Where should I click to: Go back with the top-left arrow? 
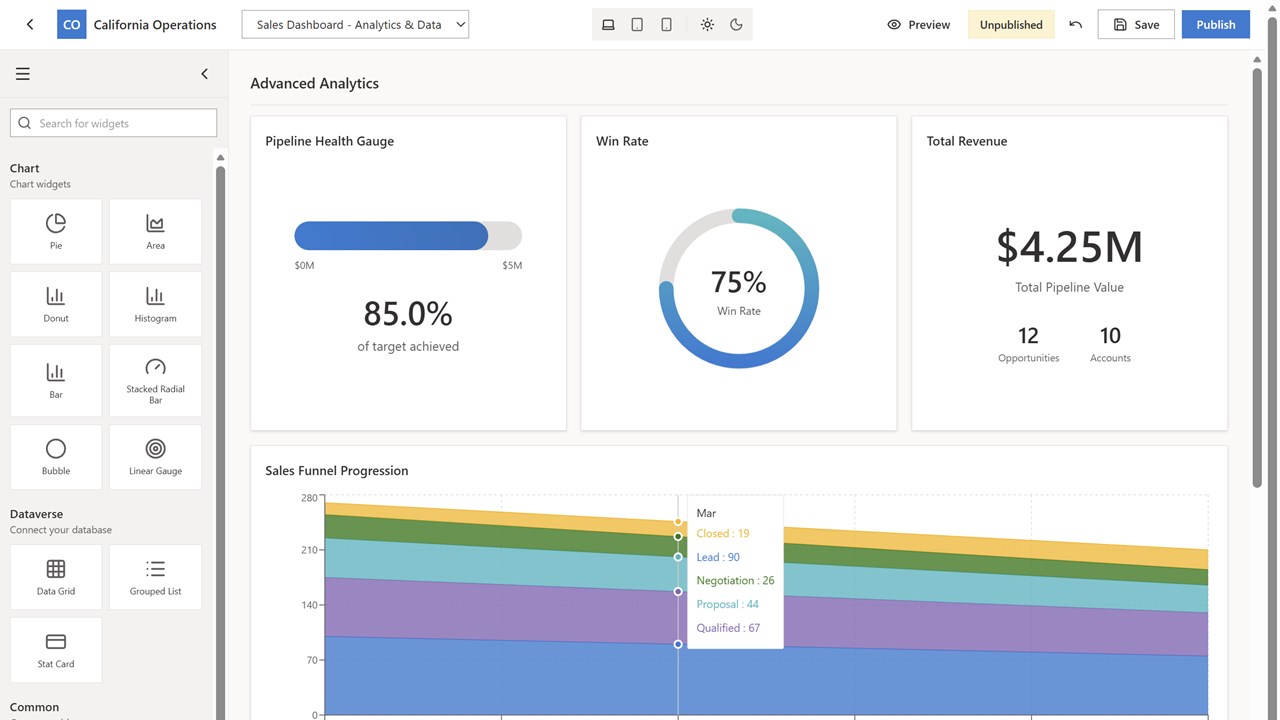click(x=30, y=25)
